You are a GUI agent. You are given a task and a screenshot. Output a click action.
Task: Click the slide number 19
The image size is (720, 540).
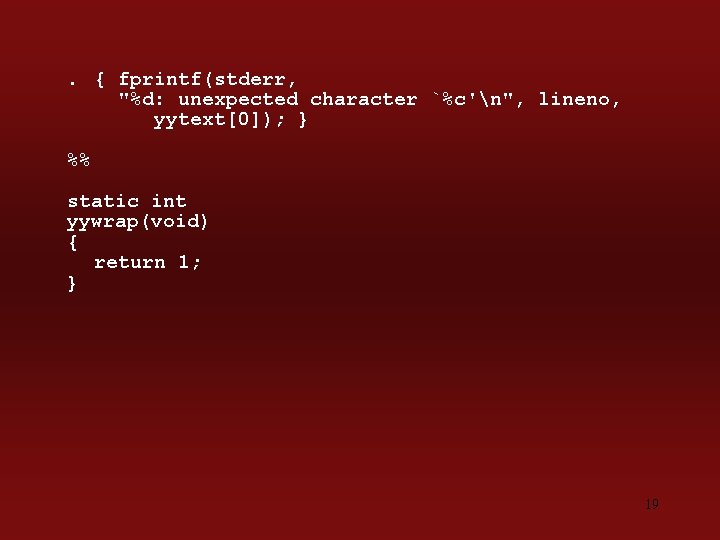coord(652,504)
